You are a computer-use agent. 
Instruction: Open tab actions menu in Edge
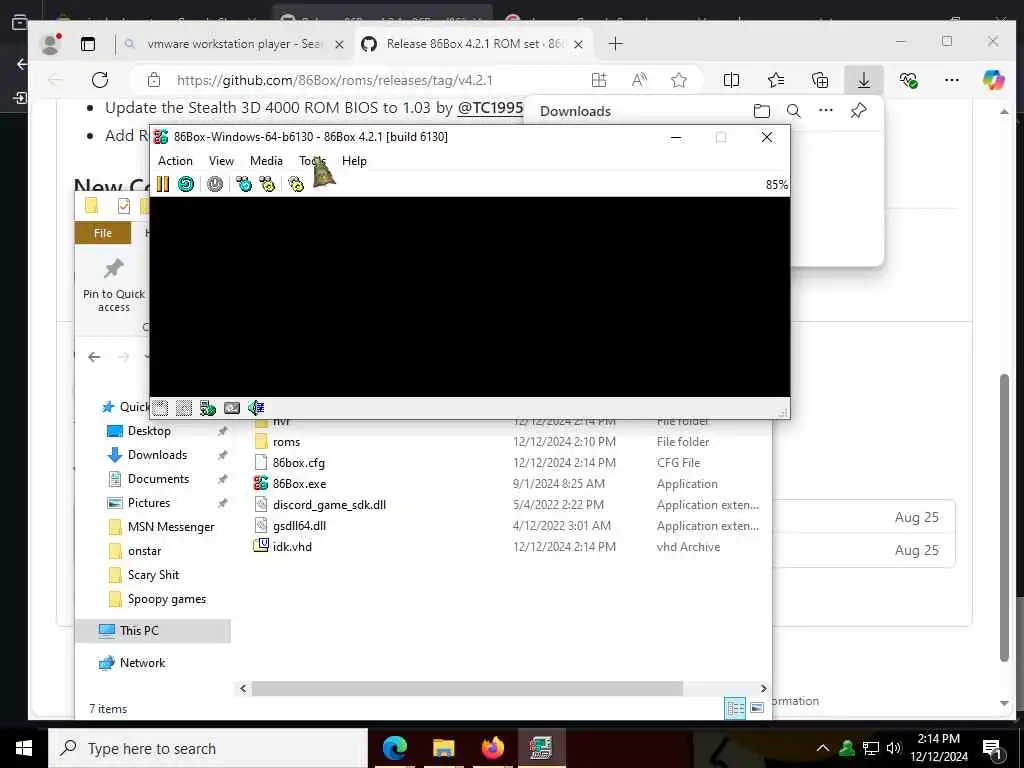[x=88, y=44]
